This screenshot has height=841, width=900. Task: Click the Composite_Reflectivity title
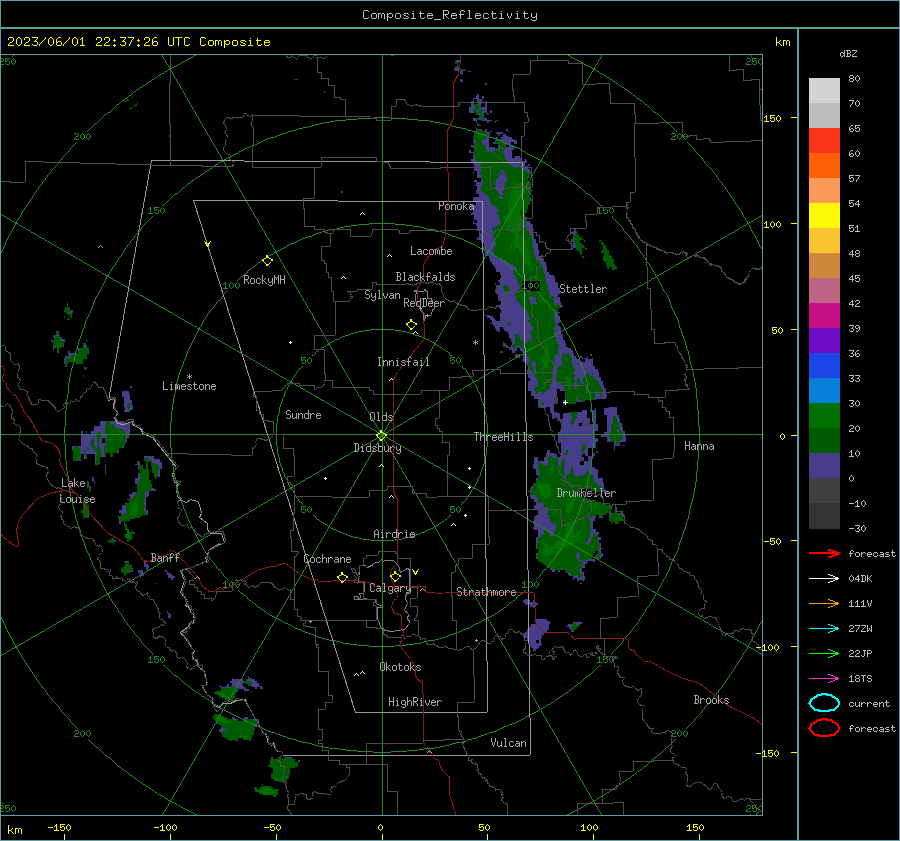pyautogui.click(x=450, y=15)
